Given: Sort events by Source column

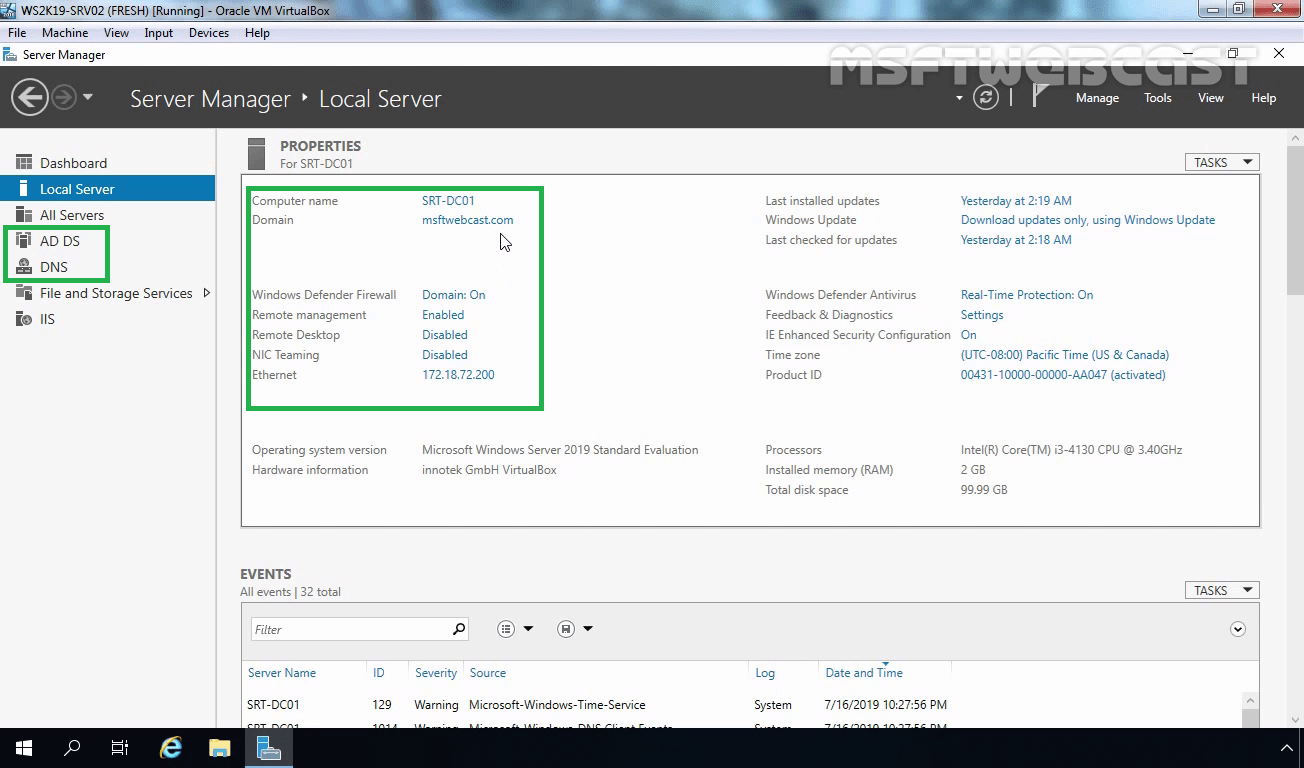Looking at the screenshot, I should (x=488, y=673).
